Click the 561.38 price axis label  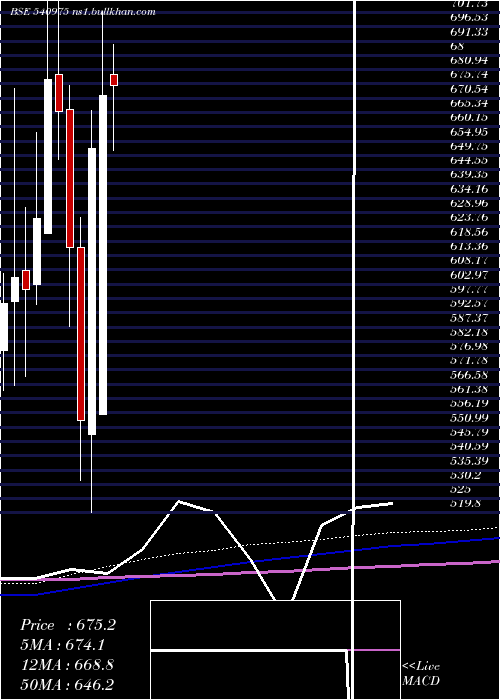[469, 389]
